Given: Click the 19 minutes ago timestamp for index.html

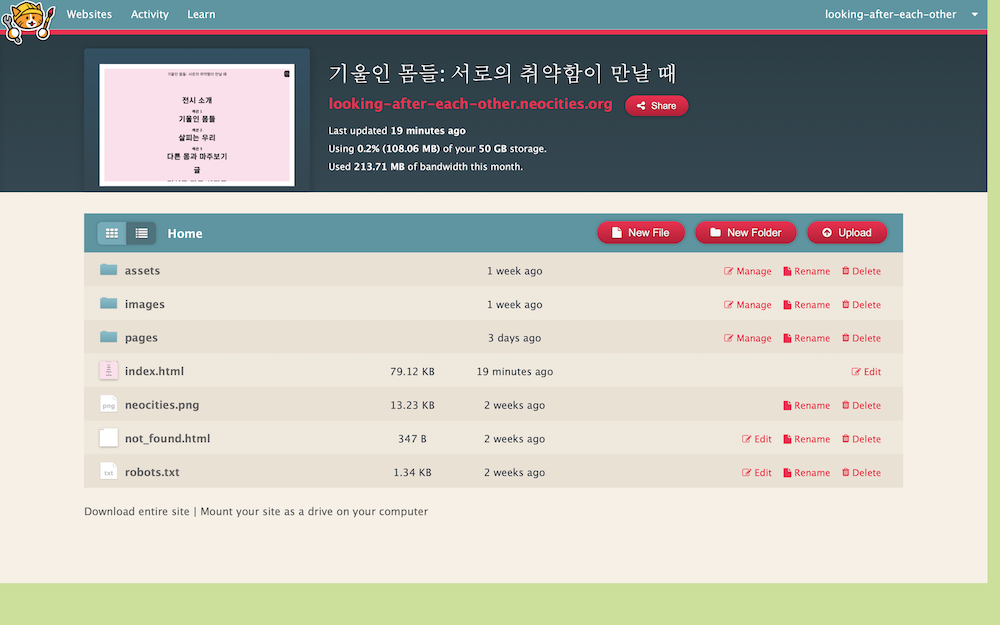Looking at the screenshot, I should (515, 372).
